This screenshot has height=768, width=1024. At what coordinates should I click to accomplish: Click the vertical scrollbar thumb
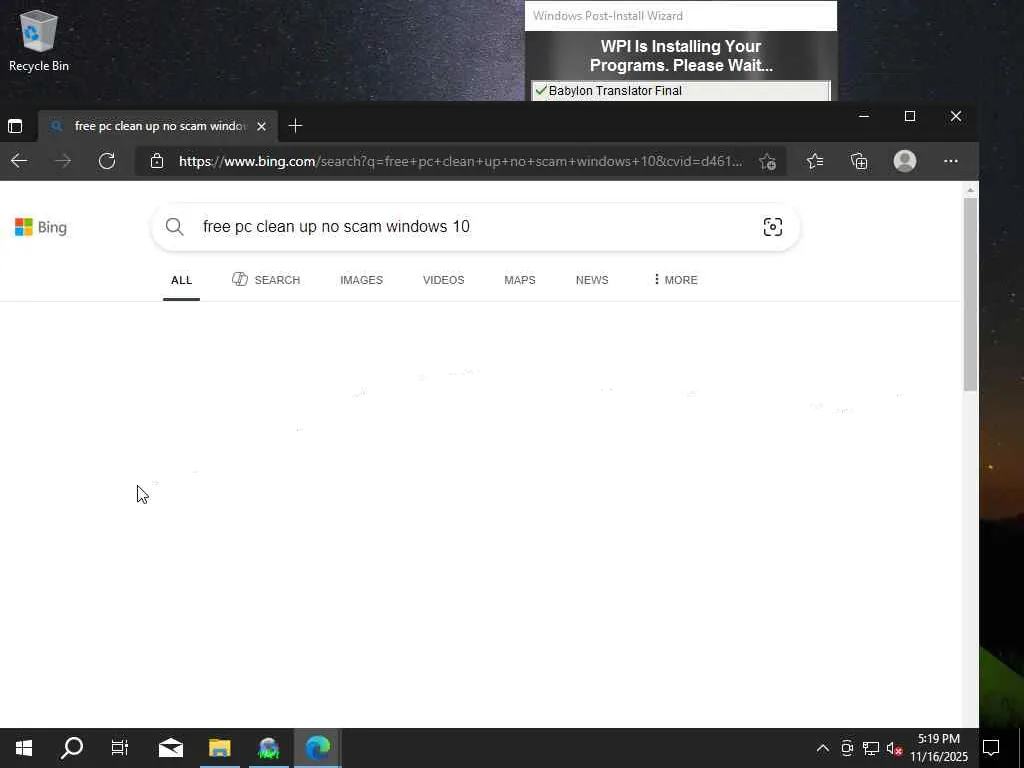(x=970, y=294)
